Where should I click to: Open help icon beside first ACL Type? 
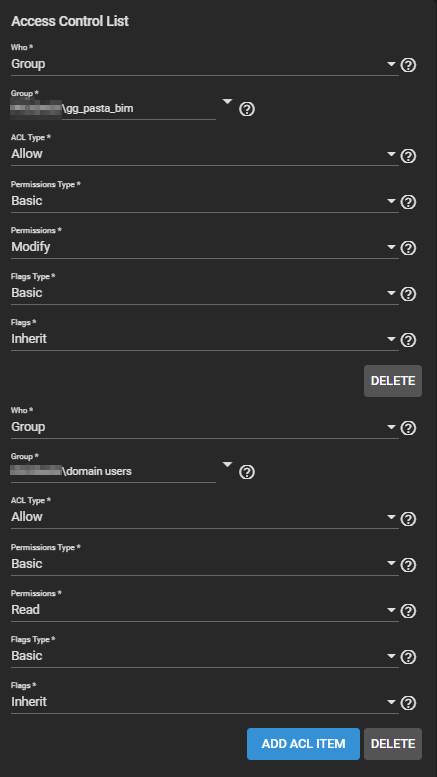tap(408, 156)
